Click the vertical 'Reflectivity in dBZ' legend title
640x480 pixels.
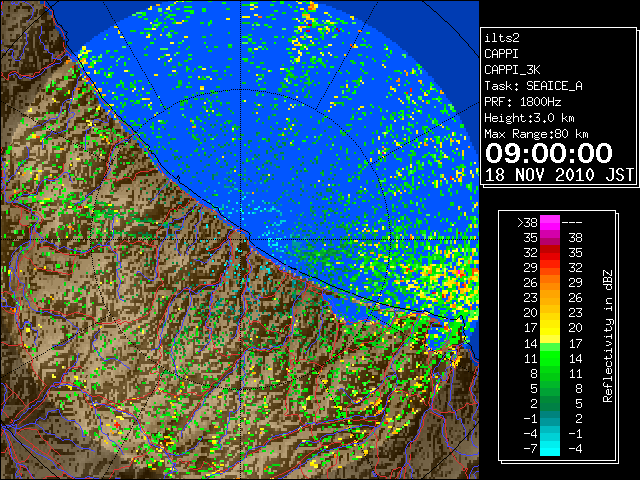pos(608,336)
